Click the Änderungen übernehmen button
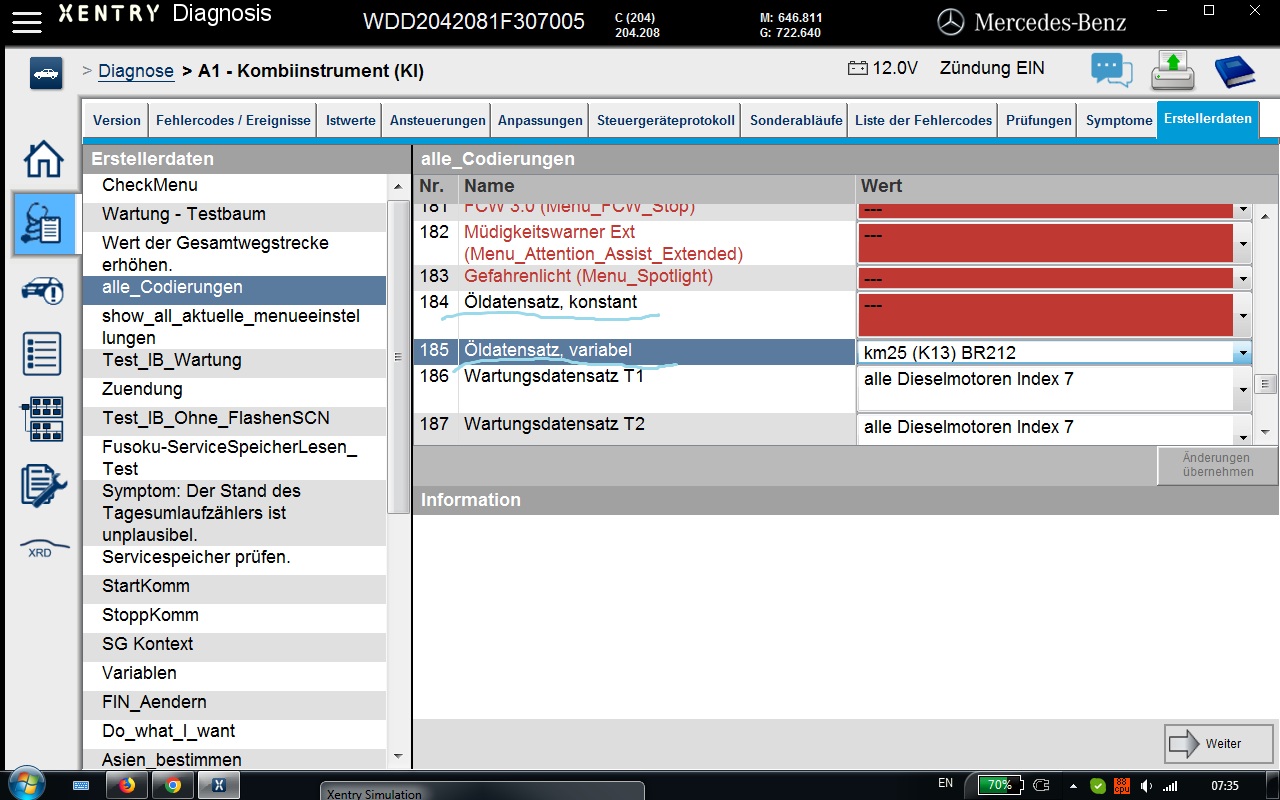 click(1217, 466)
